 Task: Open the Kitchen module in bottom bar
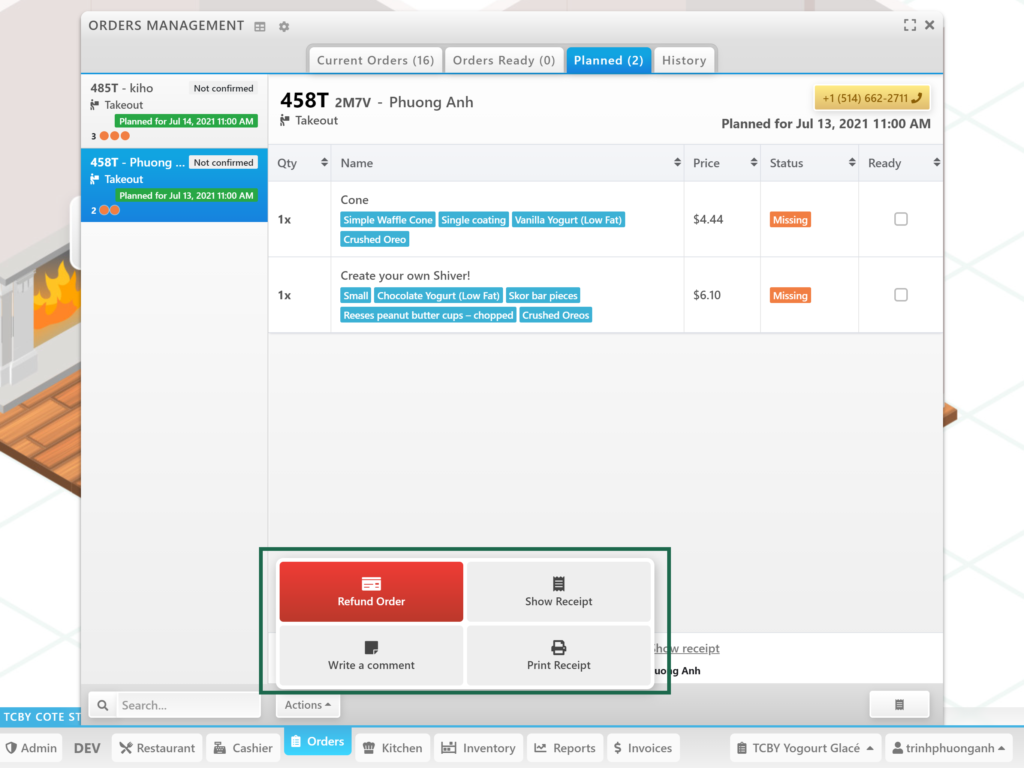tap(392, 748)
